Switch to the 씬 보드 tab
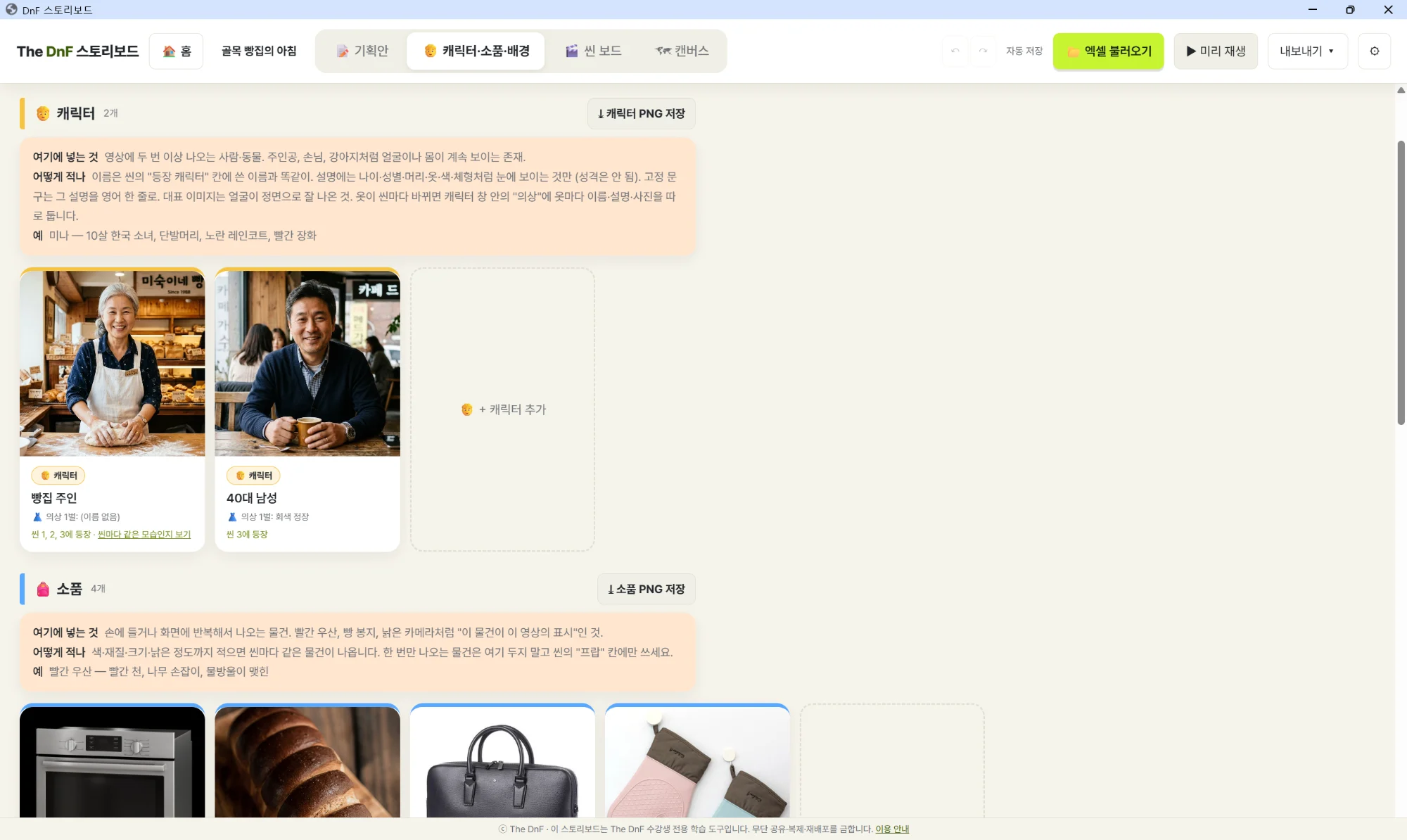 coord(593,51)
